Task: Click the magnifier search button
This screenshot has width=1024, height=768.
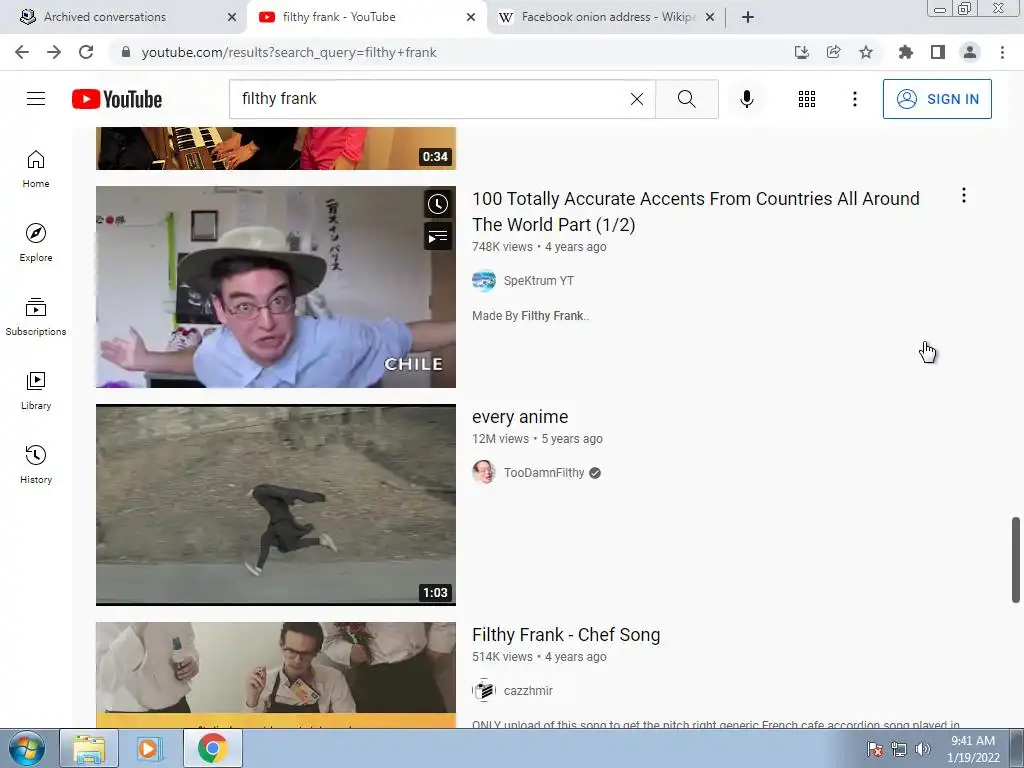Action: (686, 99)
